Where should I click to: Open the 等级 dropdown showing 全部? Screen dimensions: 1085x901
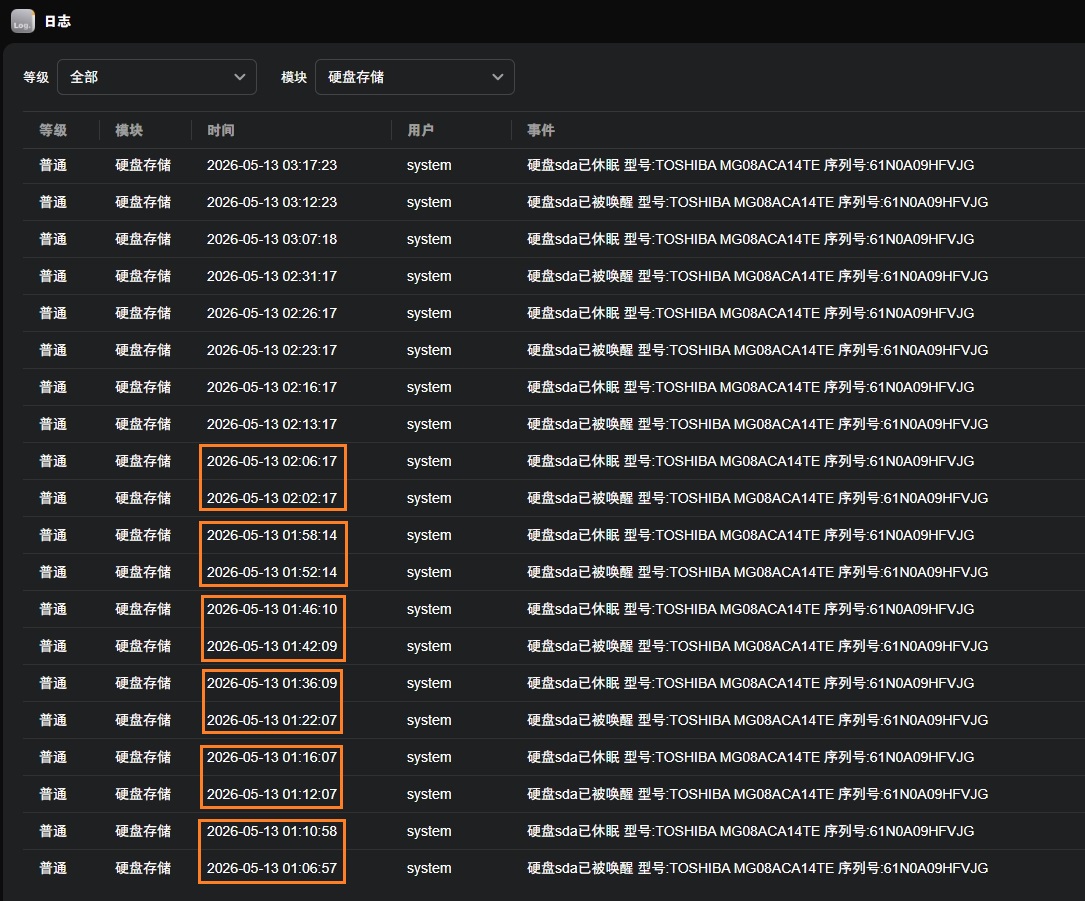156,77
